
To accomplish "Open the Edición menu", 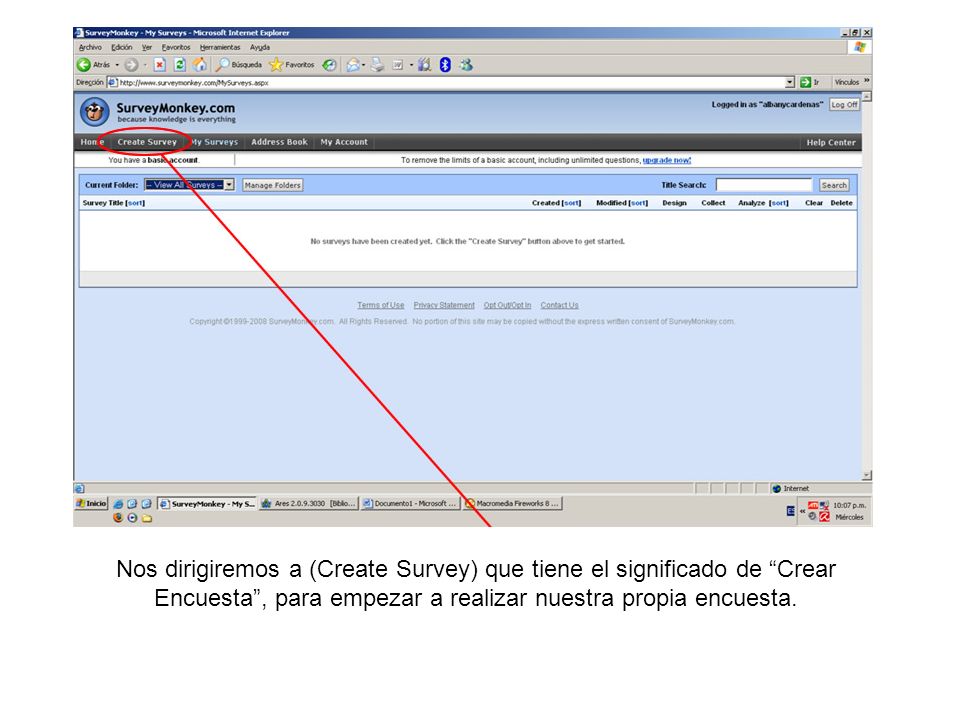I will [x=121, y=47].
